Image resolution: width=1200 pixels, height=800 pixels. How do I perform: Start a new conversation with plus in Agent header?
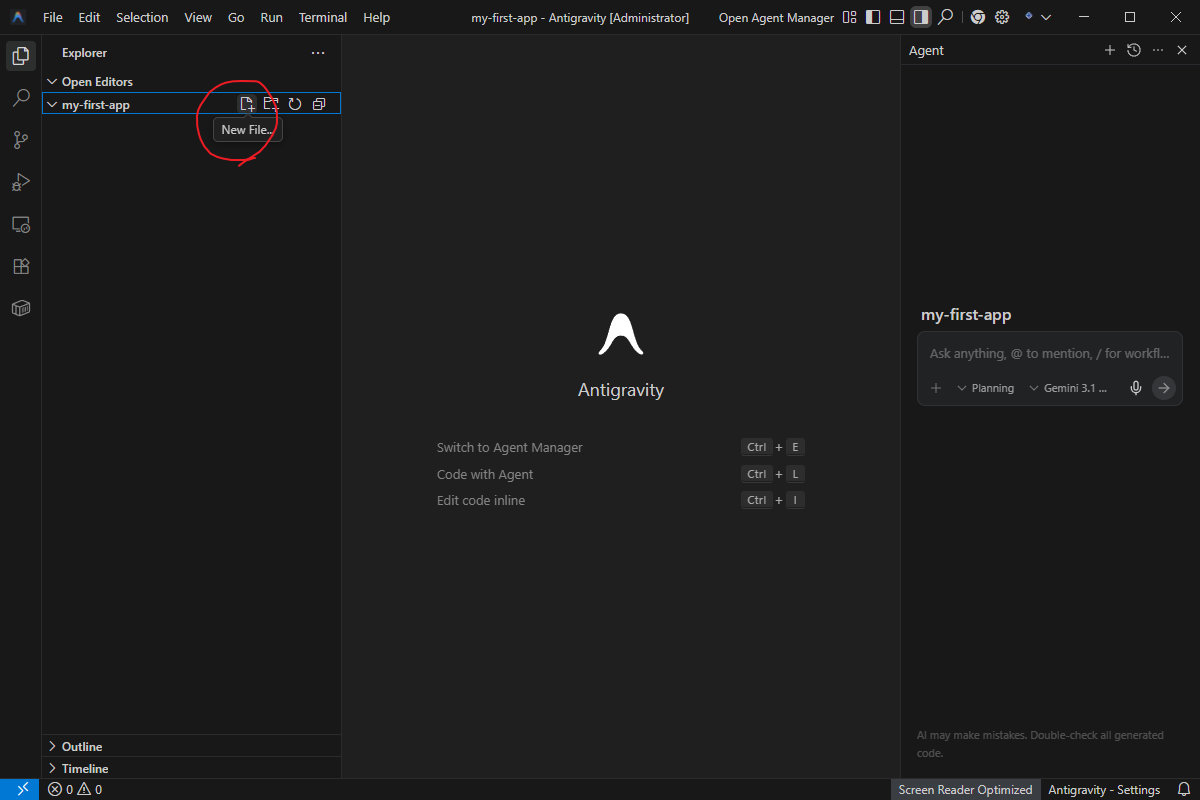tap(1109, 50)
